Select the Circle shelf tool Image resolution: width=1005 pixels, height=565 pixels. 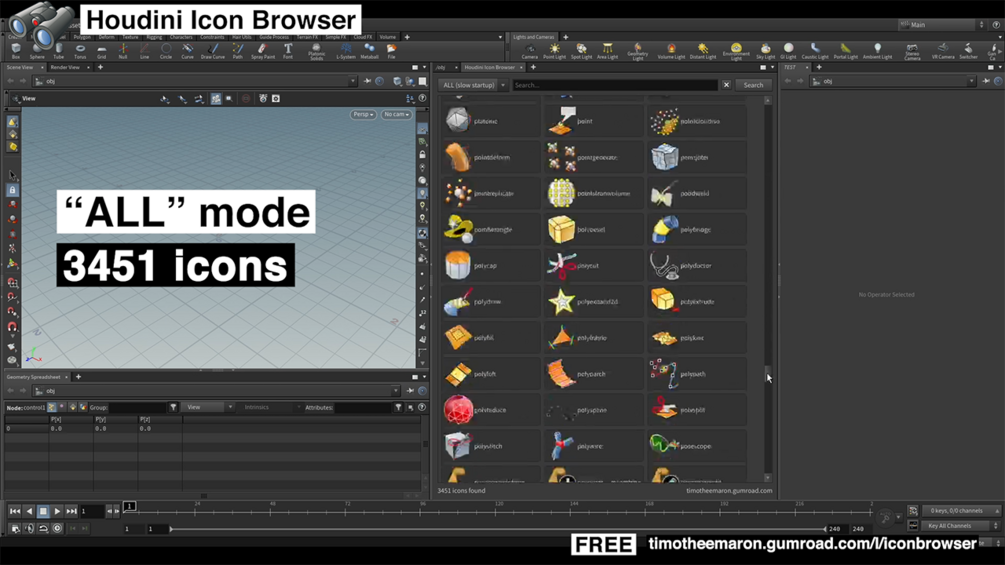pyautogui.click(x=166, y=51)
